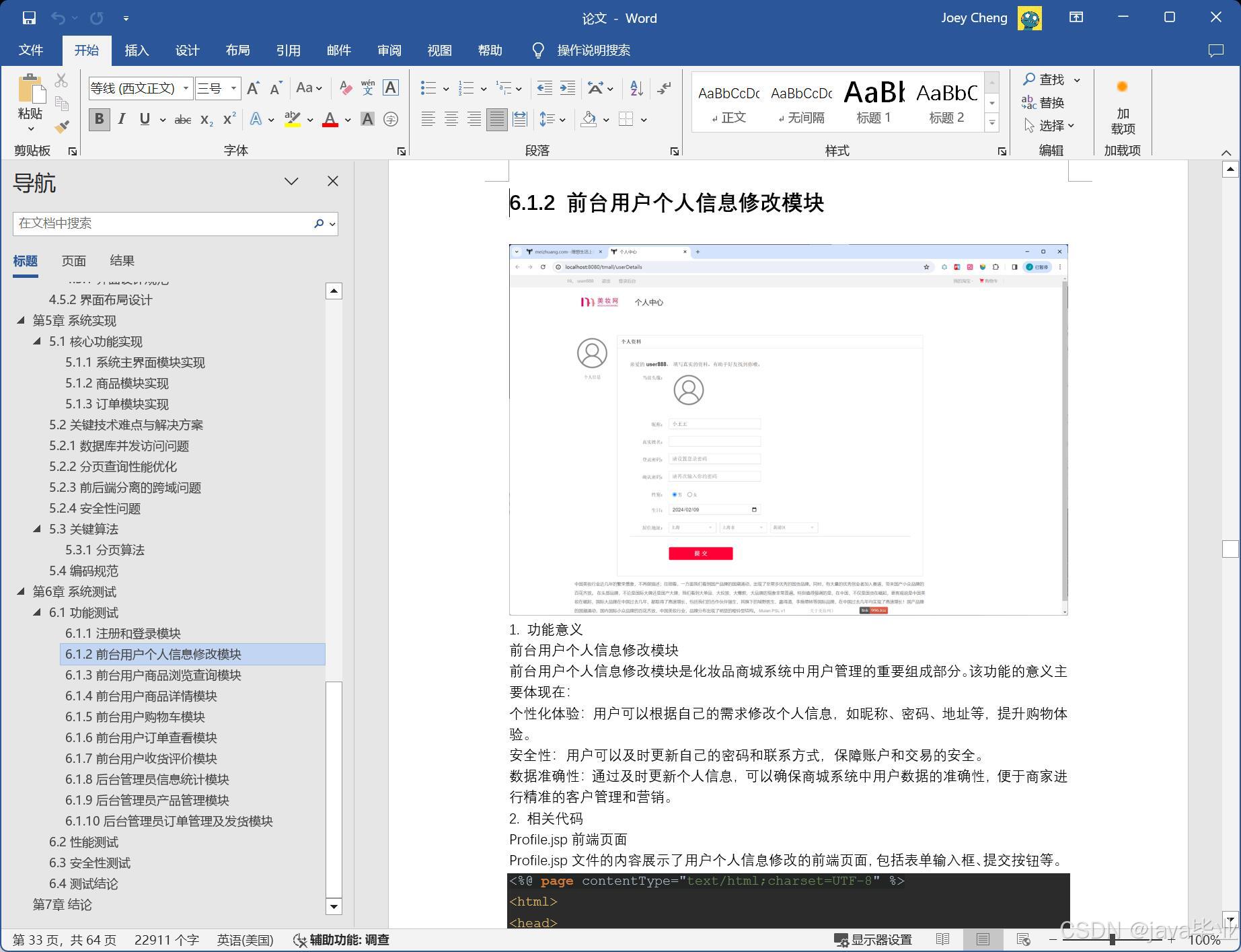Open Add-ins from the ribbon
The height and width of the screenshot is (952, 1241).
[1123, 108]
